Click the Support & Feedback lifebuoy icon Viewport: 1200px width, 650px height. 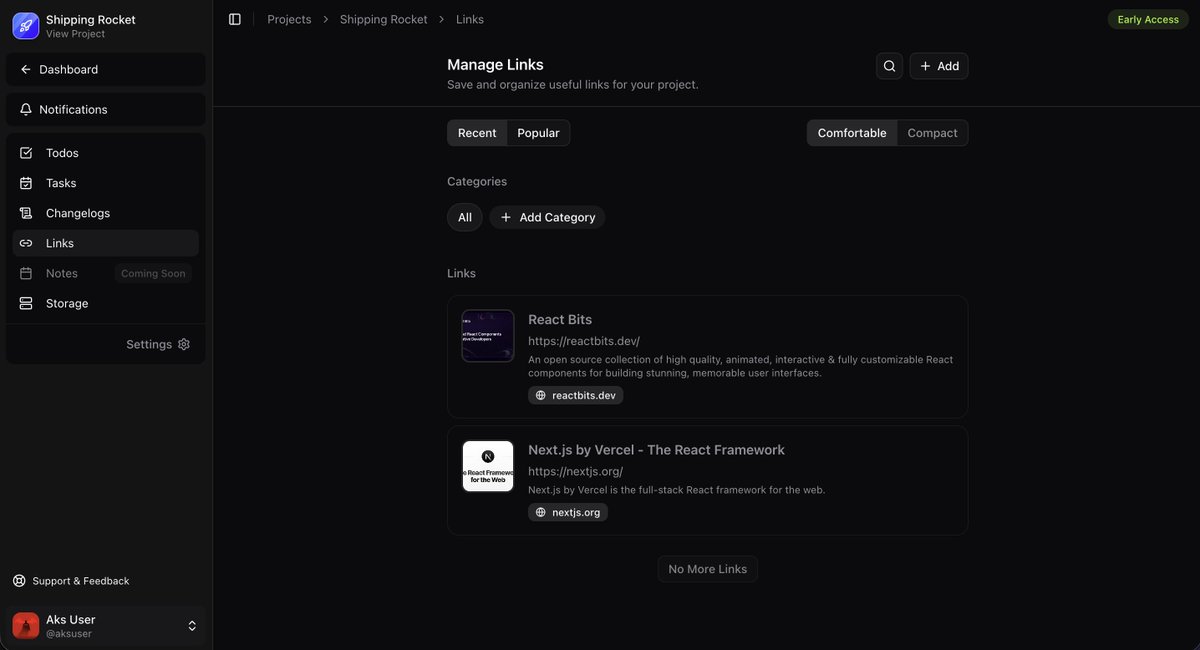(x=19, y=581)
